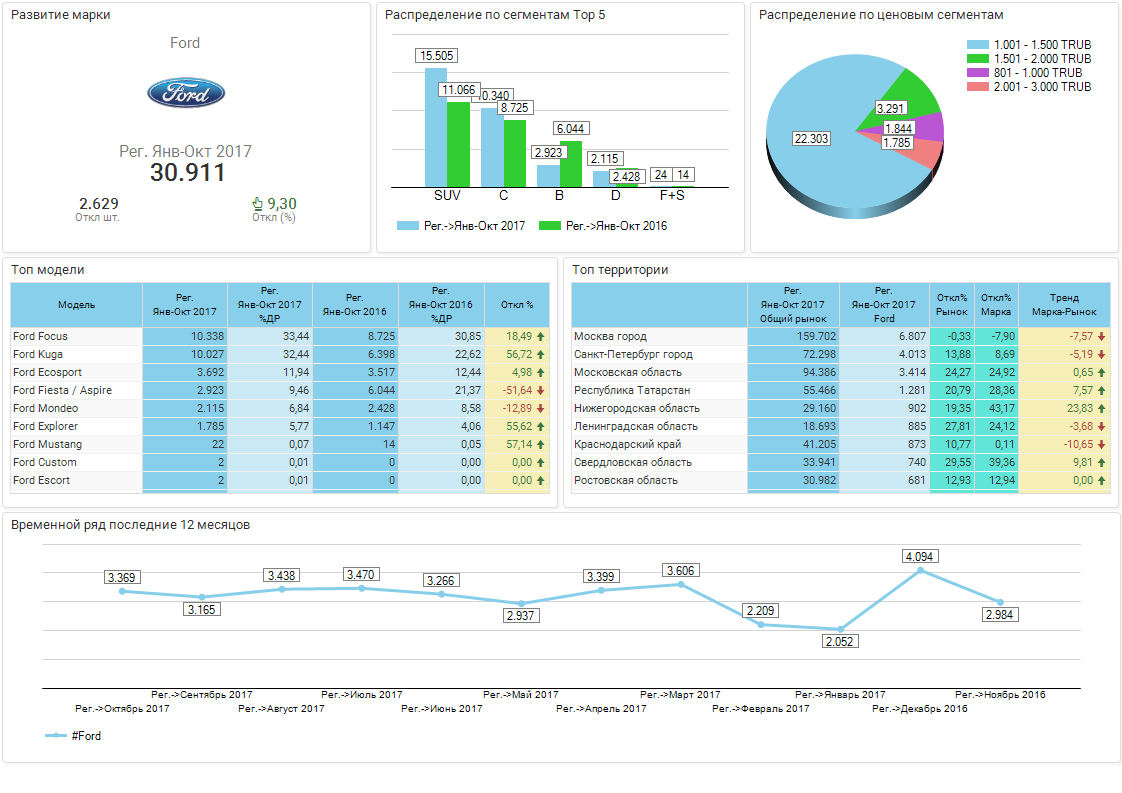Sort models by Откл % column header
Image resolution: width=1122 pixels, height=793 pixels.
point(516,304)
